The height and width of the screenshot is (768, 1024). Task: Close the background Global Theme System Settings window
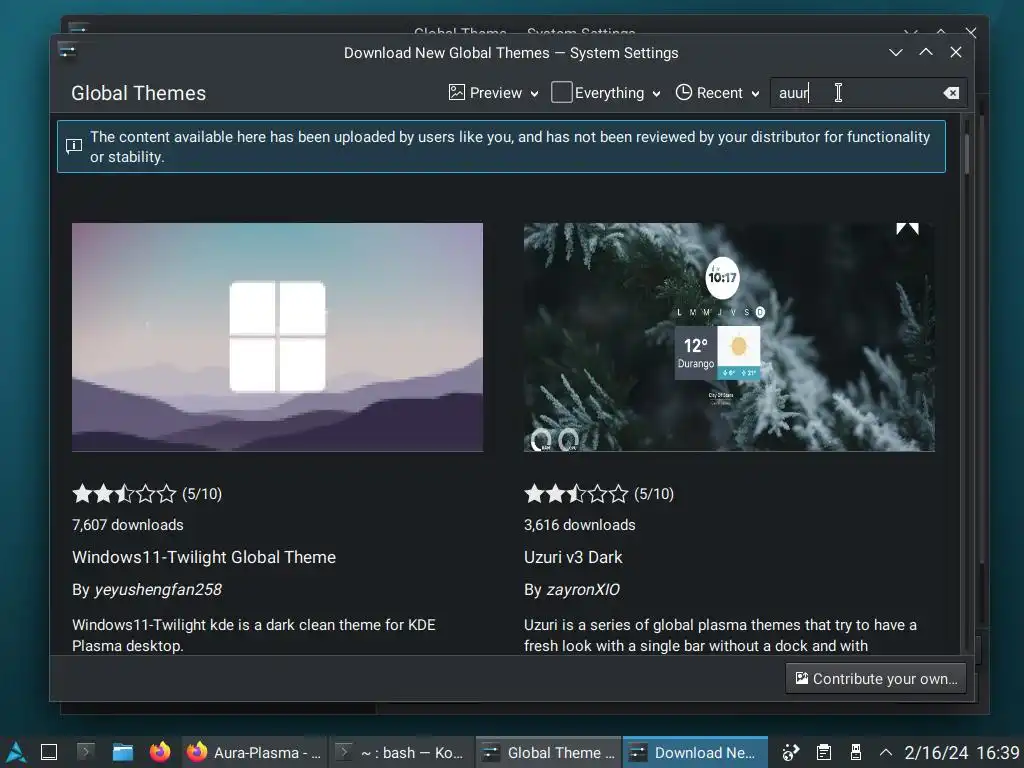pos(971,32)
